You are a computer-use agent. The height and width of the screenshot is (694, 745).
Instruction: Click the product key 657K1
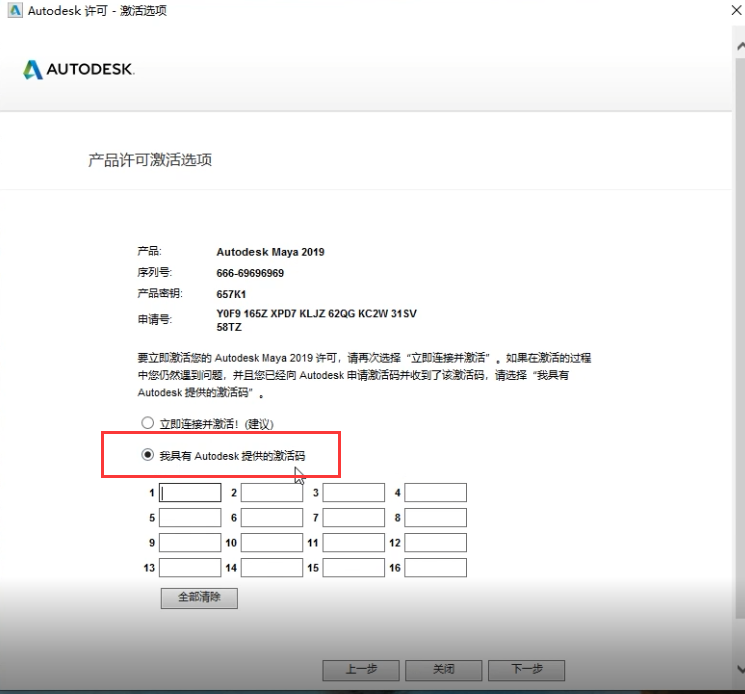(231, 294)
